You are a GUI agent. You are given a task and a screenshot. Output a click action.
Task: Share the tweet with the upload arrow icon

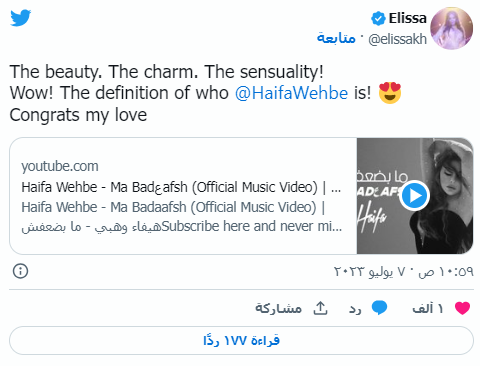click(x=320, y=308)
